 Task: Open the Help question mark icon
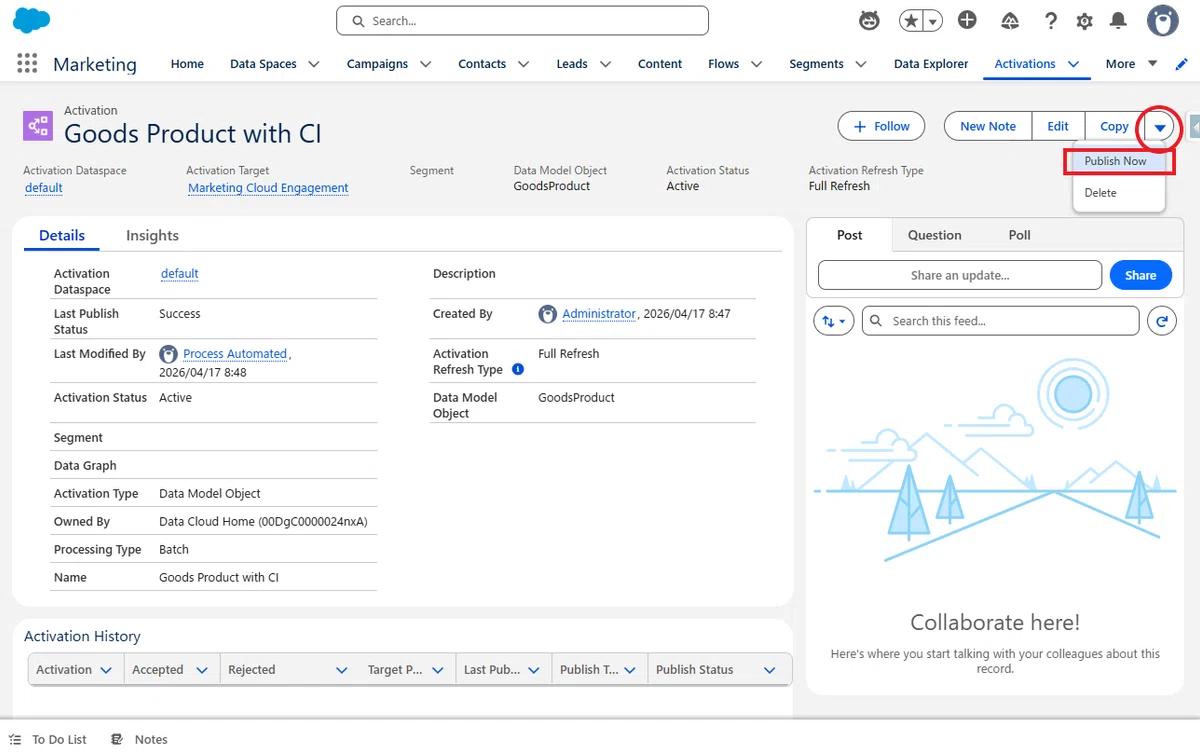[x=1050, y=20]
